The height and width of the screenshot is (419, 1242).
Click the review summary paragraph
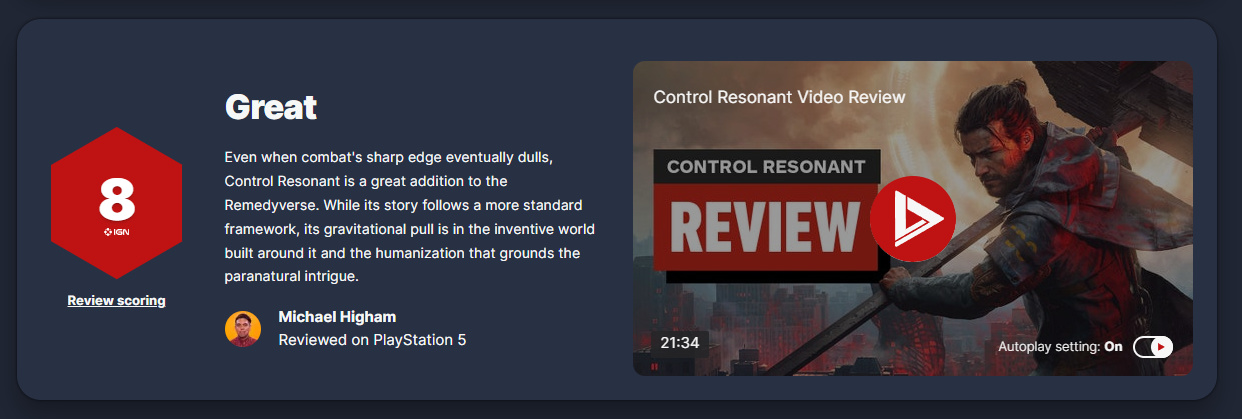pos(410,217)
